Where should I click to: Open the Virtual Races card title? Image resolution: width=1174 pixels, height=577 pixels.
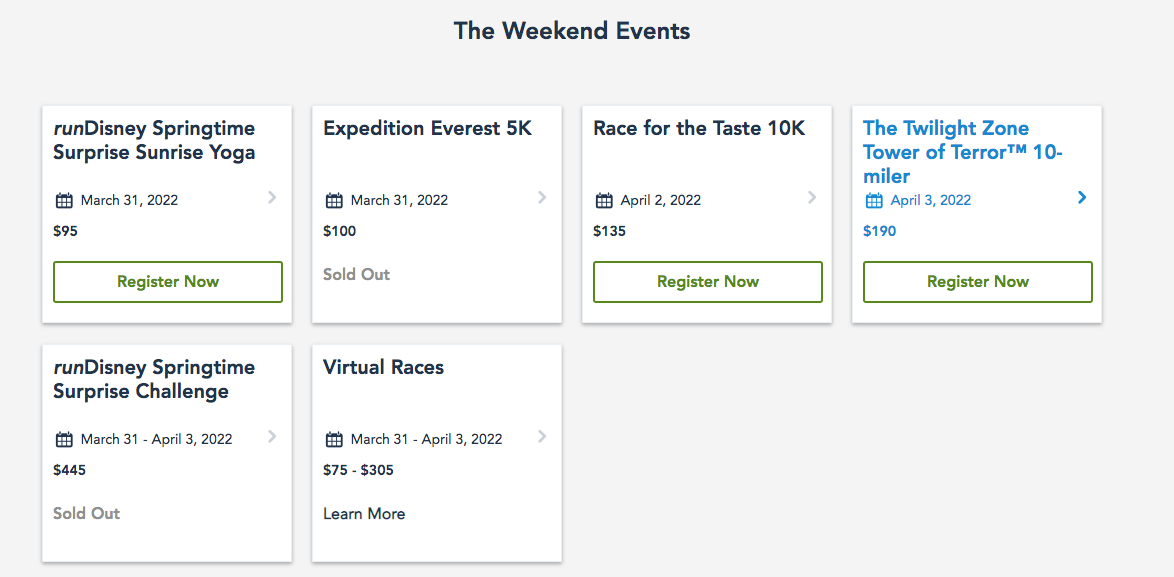pyautogui.click(x=383, y=368)
